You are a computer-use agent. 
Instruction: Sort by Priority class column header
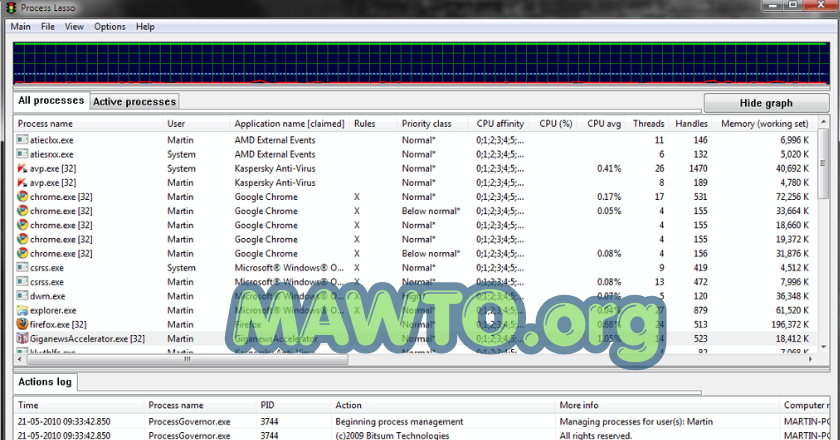pos(433,124)
